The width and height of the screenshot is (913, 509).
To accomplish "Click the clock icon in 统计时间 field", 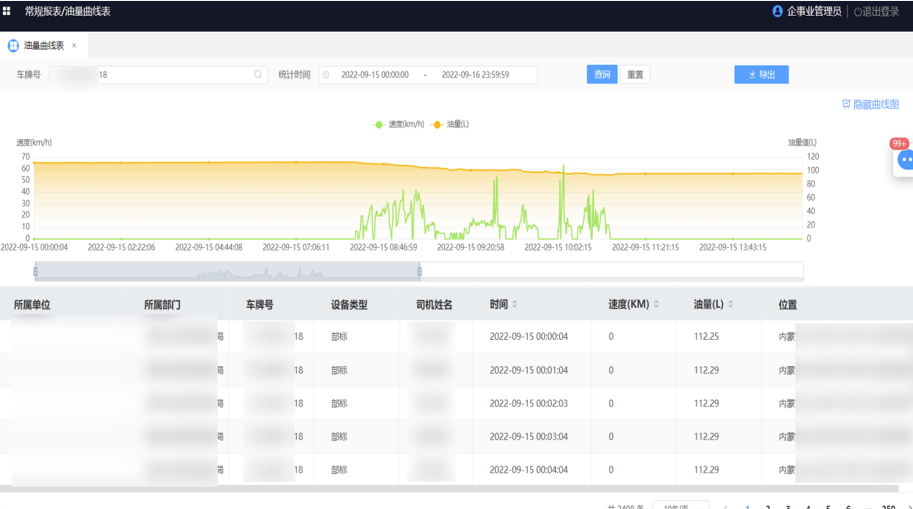I will tap(326, 75).
